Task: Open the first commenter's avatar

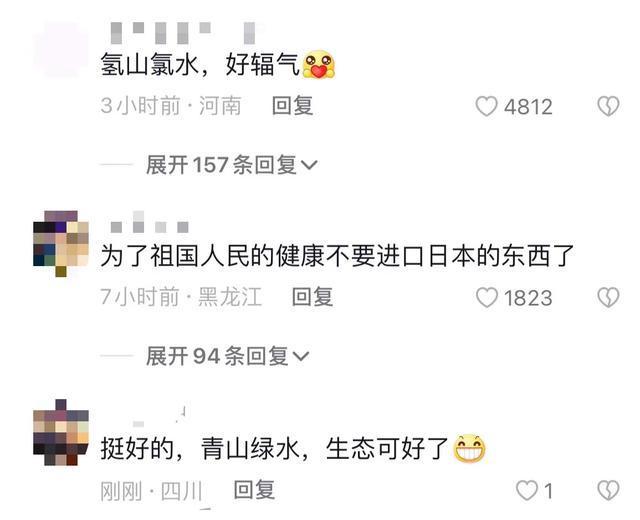Action: click(x=61, y=49)
